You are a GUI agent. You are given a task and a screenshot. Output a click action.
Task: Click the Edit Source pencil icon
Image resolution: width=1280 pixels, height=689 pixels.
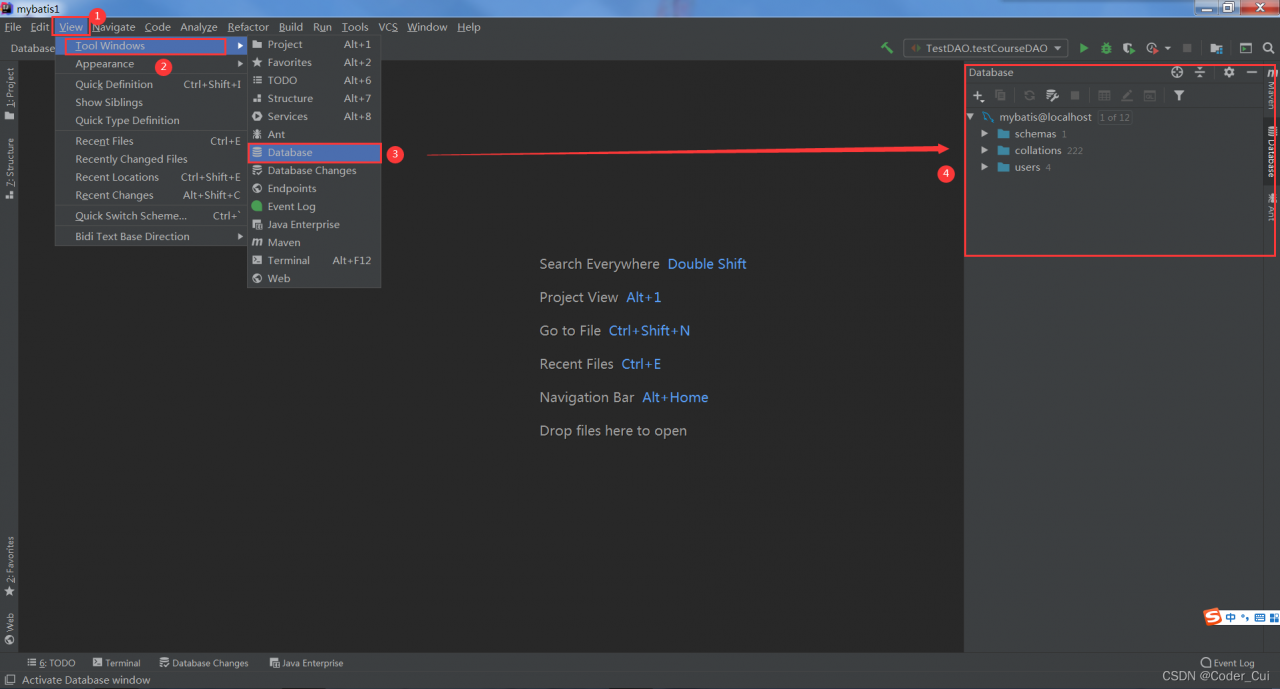1127,96
